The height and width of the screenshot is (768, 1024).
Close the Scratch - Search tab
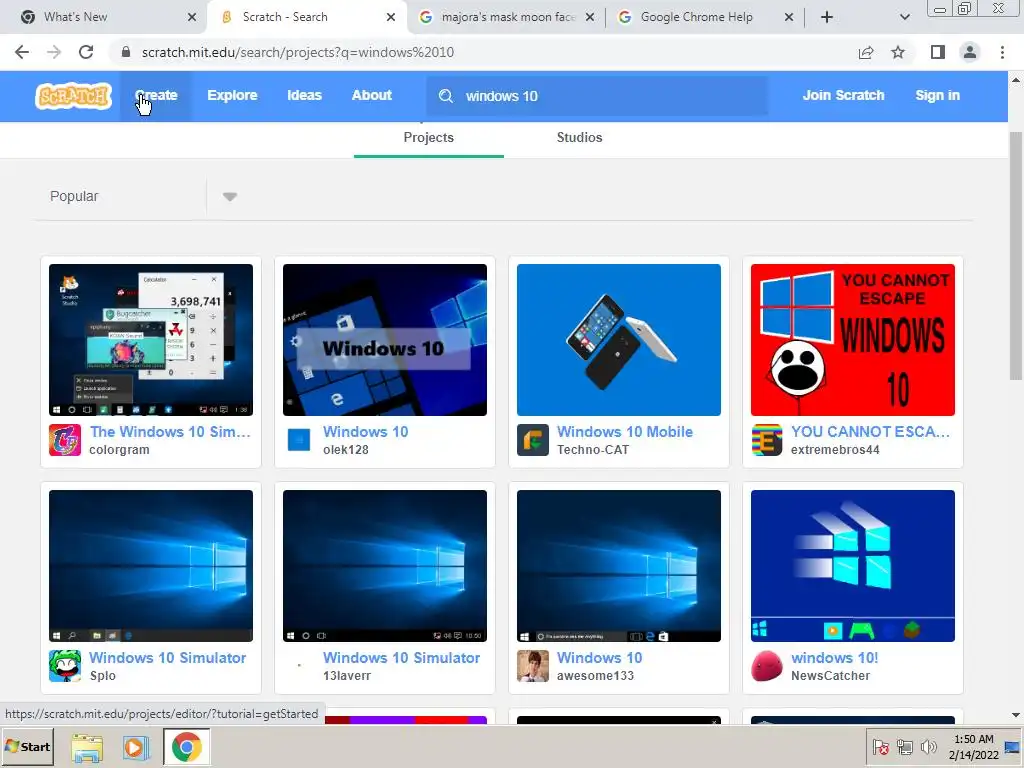tap(391, 17)
